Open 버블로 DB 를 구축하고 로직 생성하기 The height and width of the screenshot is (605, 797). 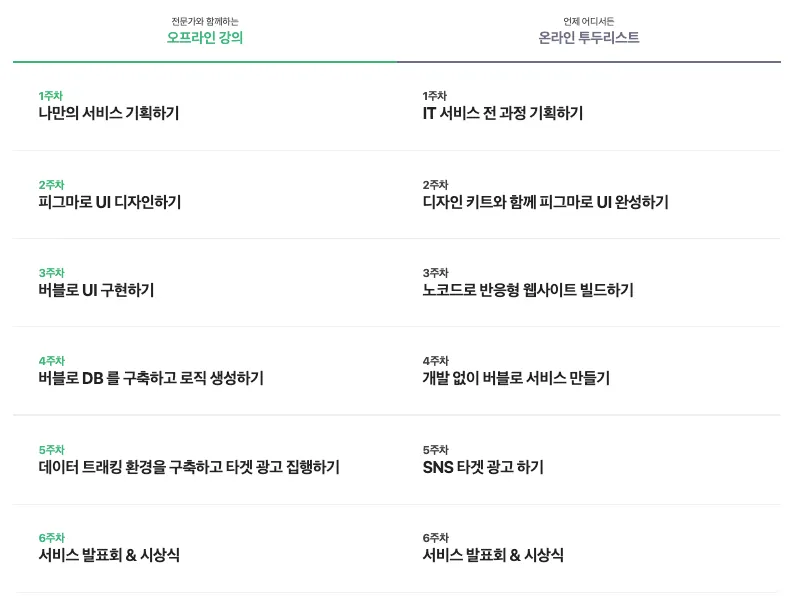[151, 378]
